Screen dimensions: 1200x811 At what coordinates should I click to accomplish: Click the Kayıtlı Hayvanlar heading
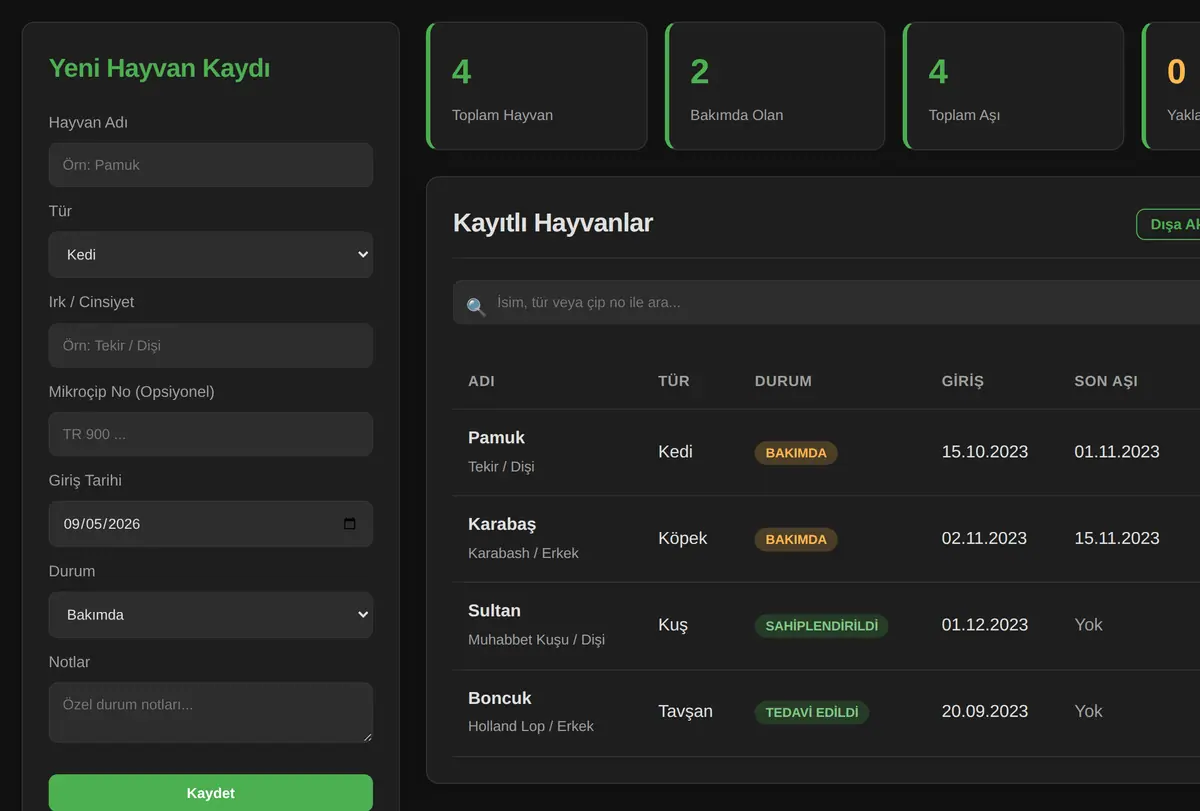[x=553, y=223]
